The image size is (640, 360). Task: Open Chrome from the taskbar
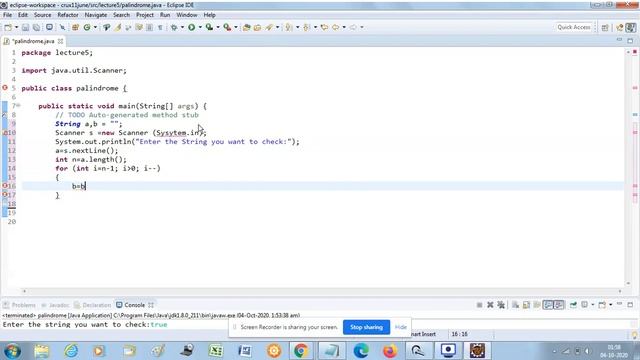click(x=301, y=351)
